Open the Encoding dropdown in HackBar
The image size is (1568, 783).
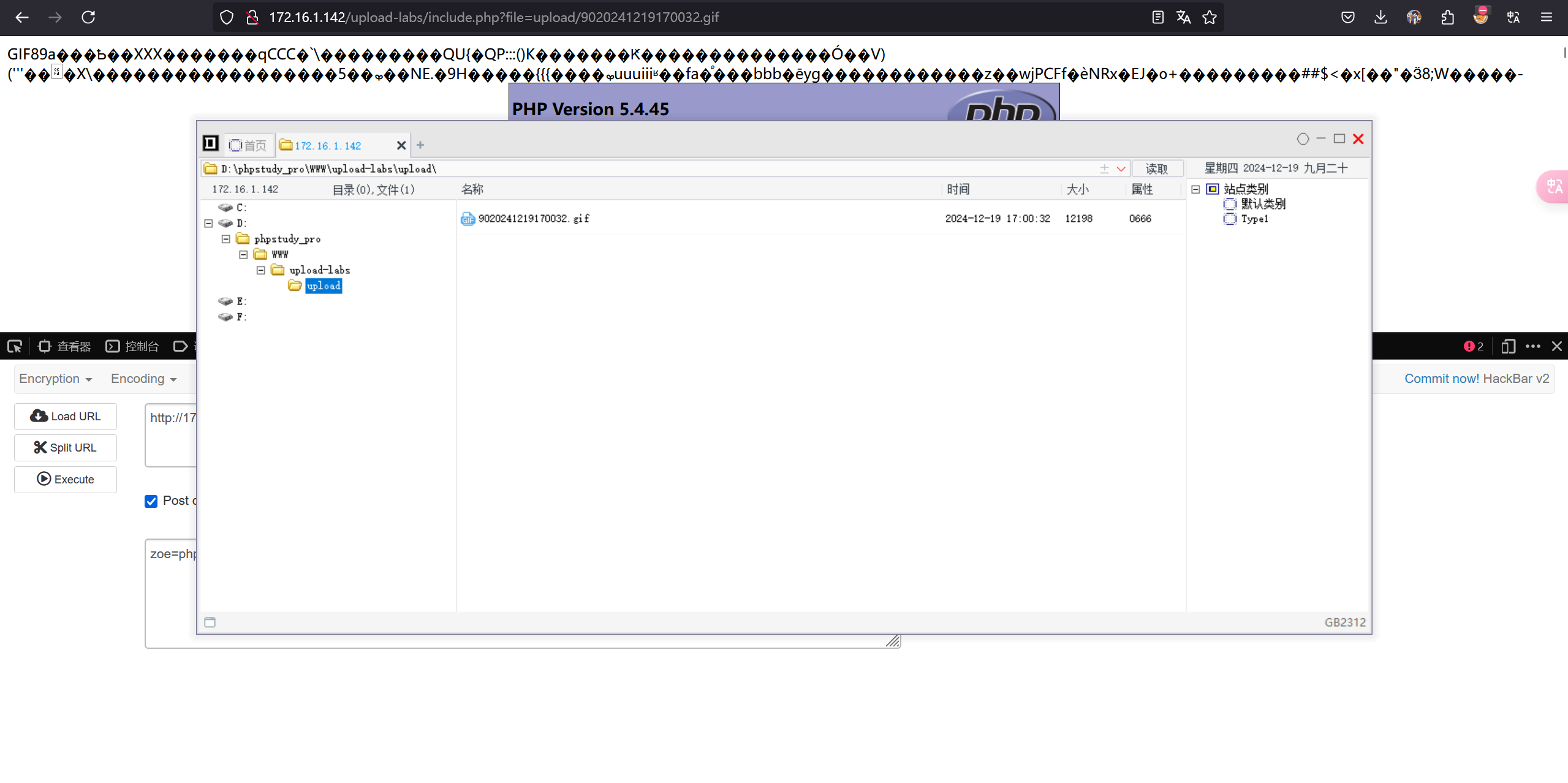pos(144,379)
